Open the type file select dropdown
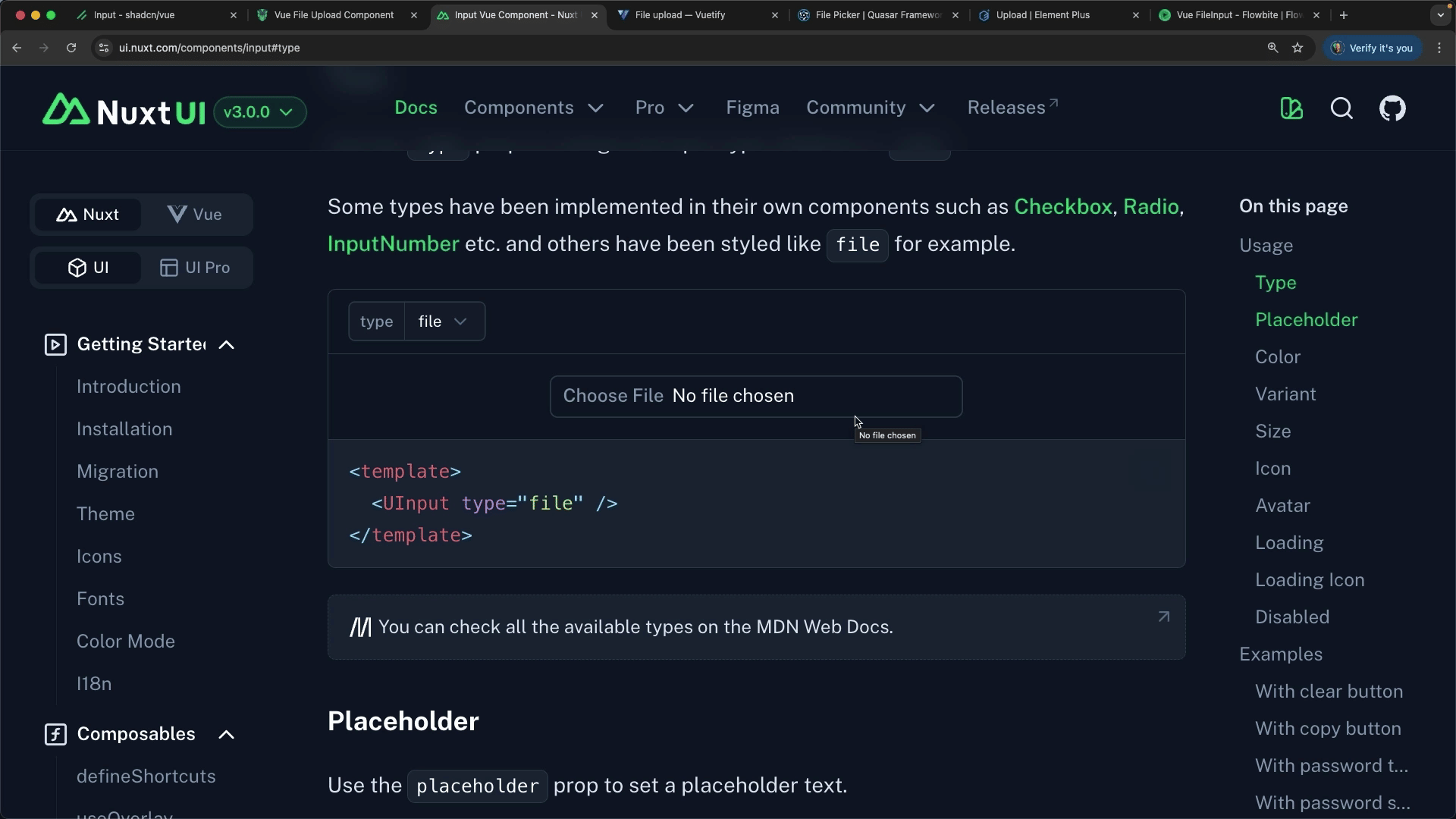1456x819 pixels. pos(444,322)
